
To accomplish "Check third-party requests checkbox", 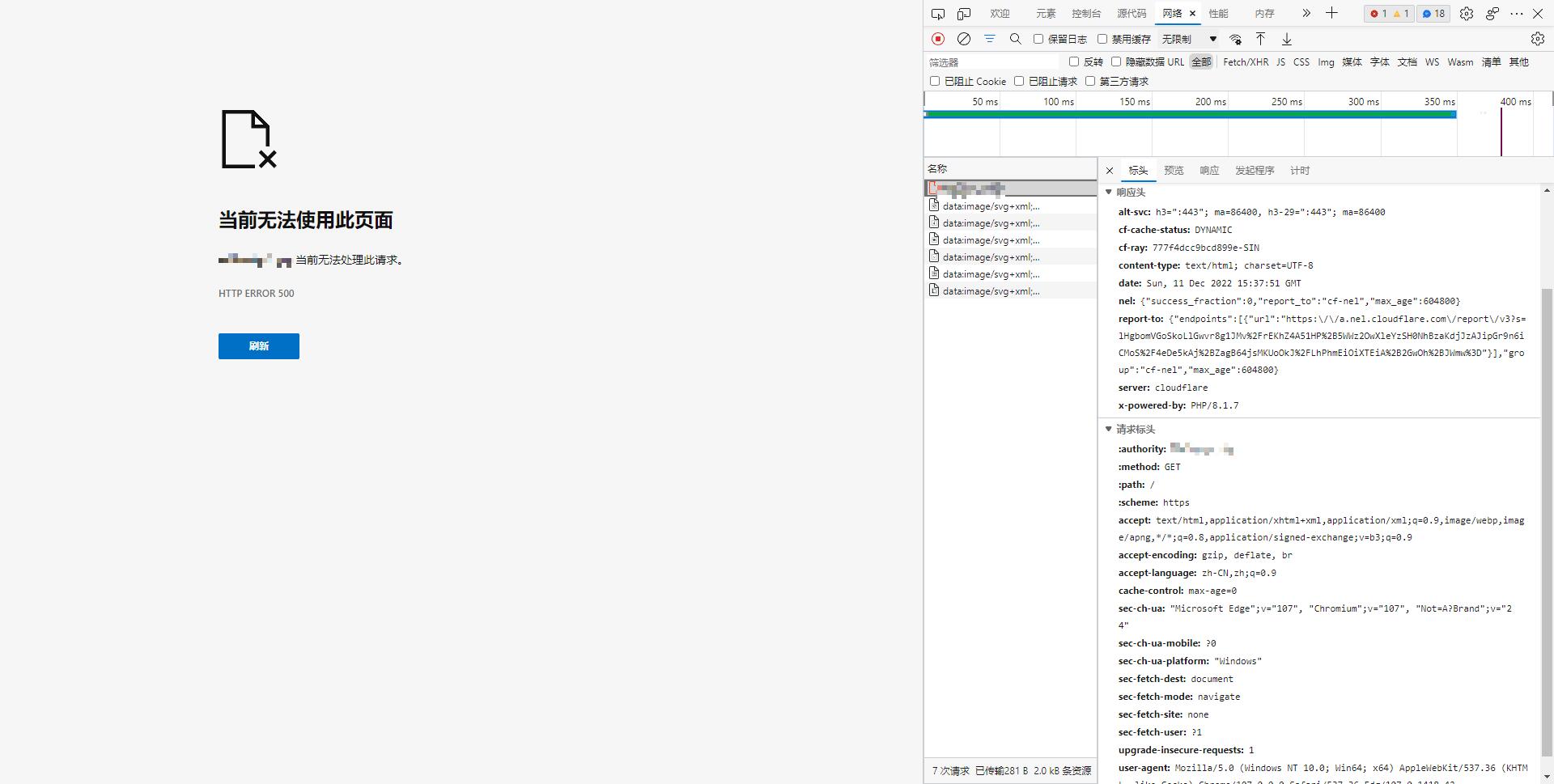I will point(1090,81).
